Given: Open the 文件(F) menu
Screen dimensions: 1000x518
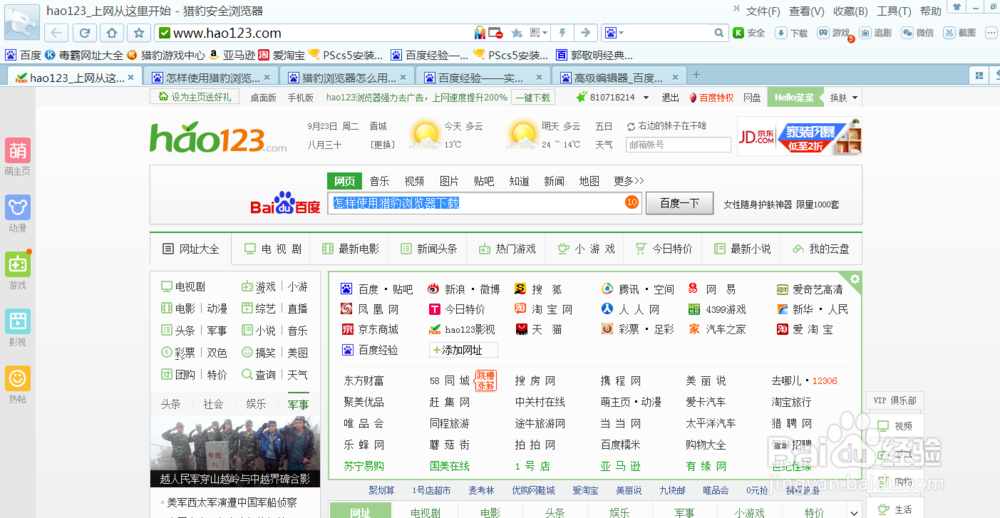Looking at the screenshot, I should pos(763,11).
